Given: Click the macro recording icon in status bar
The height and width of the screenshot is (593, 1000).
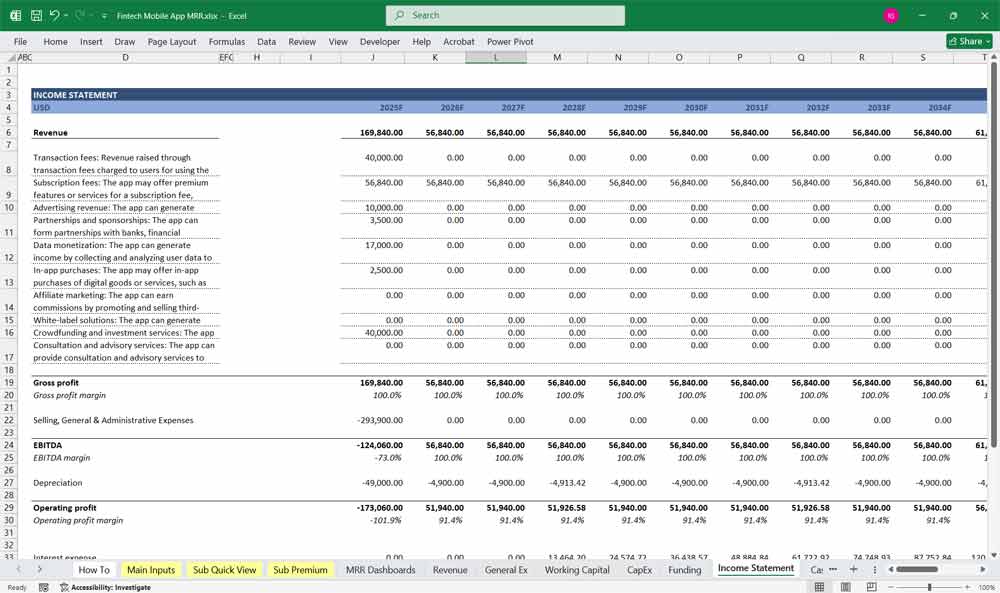Looking at the screenshot, I should coord(46,587).
